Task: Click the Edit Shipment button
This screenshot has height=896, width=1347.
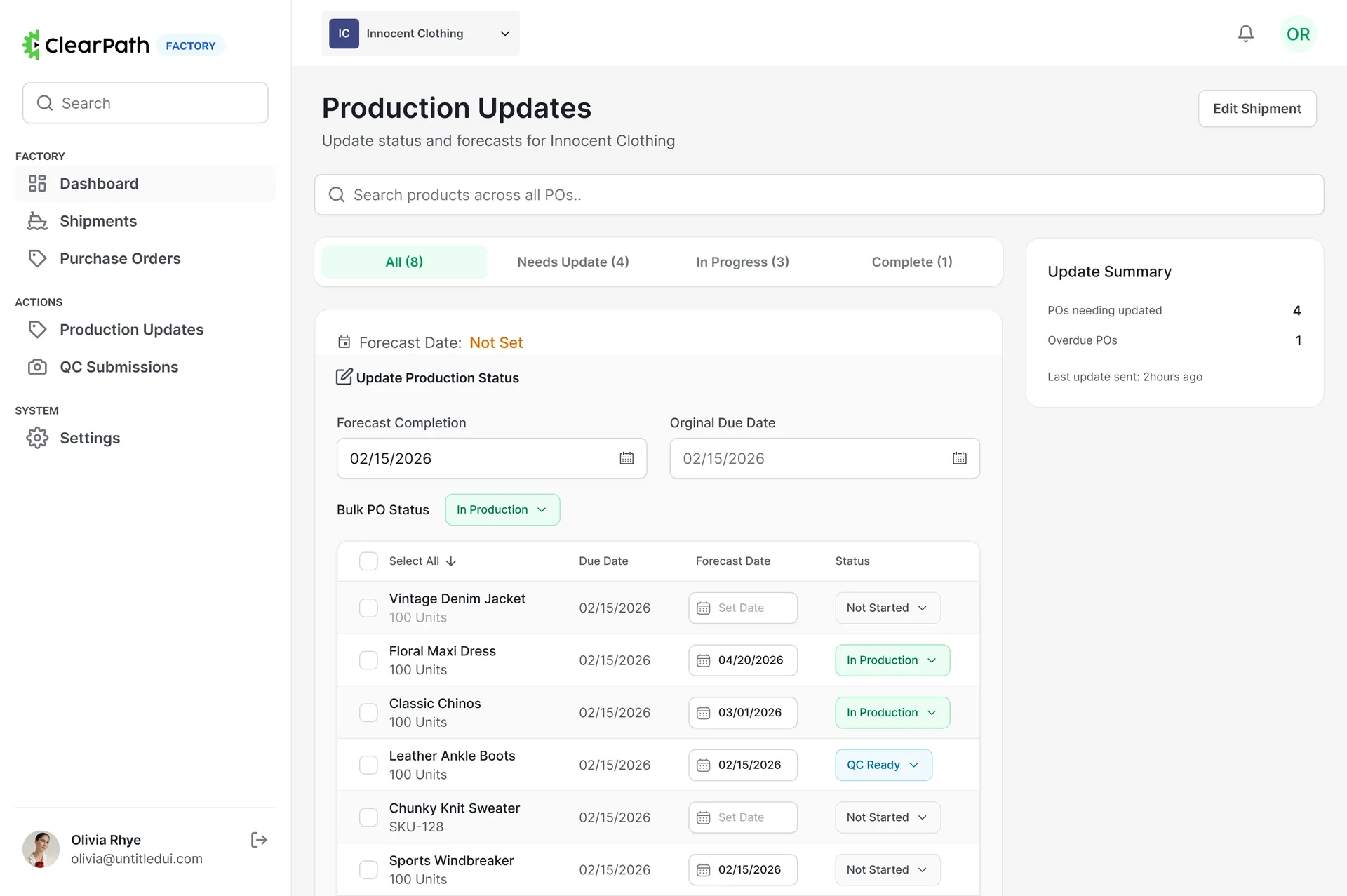Action: [1256, 109]
